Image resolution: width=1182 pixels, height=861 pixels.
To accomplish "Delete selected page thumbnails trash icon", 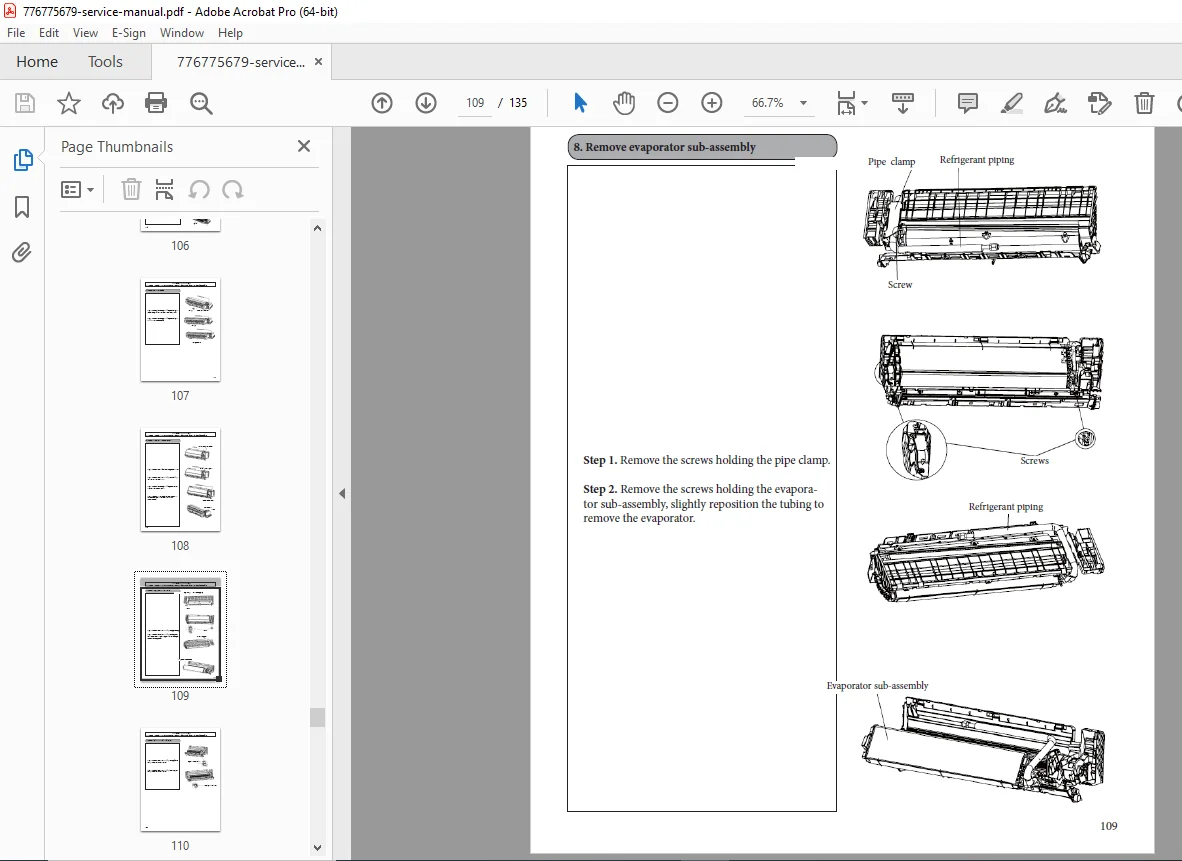I will point(131,189).
